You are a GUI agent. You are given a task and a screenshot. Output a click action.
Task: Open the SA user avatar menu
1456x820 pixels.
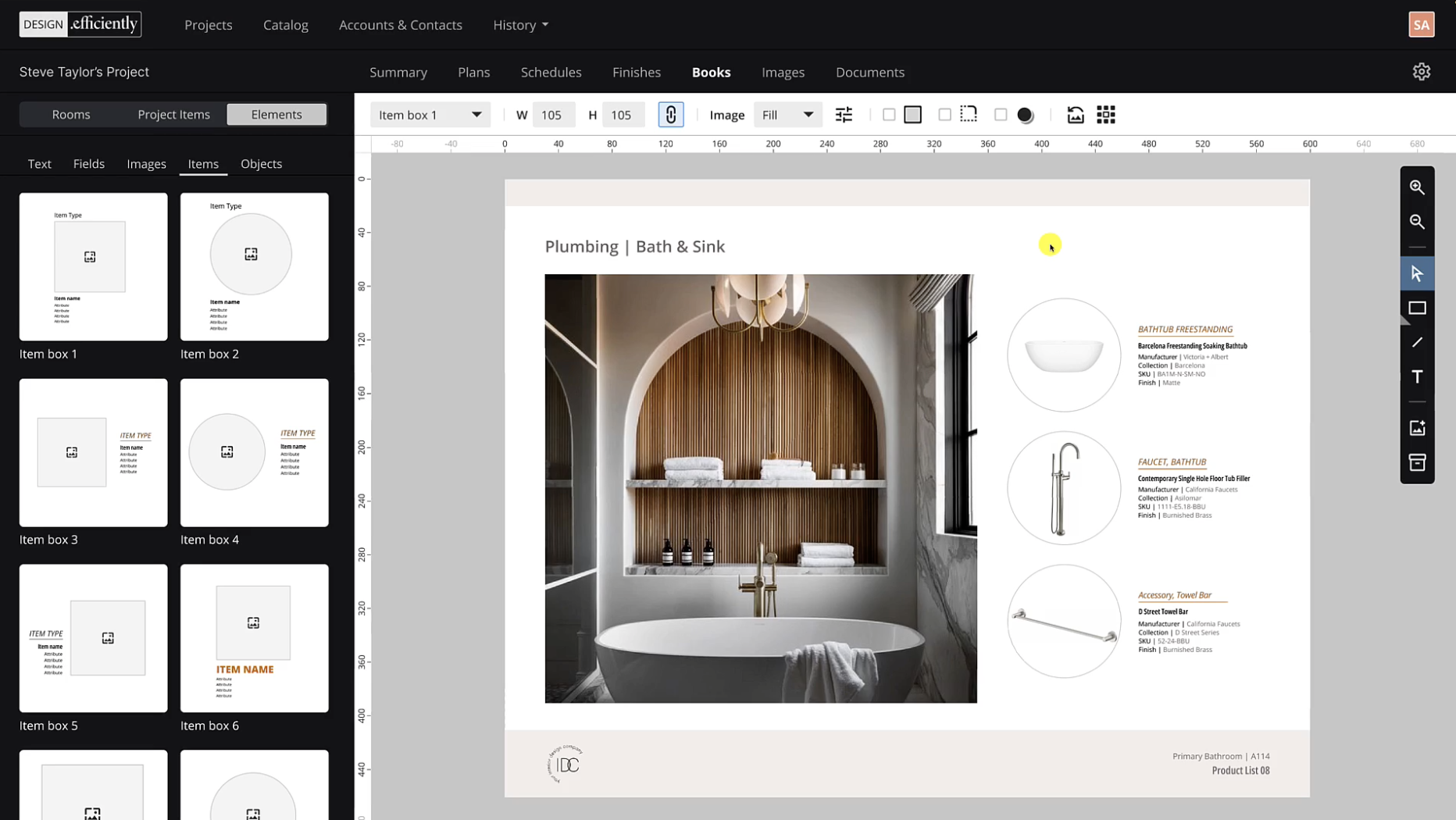point(1422,25)
